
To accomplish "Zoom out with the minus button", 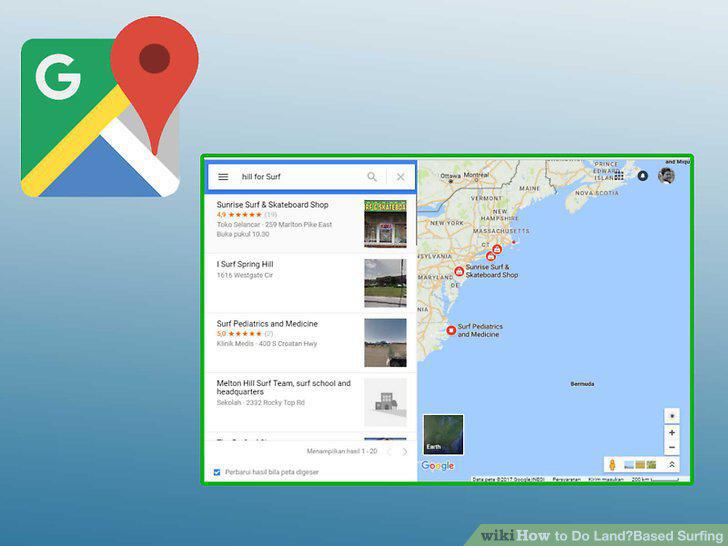I will click(672, 448).
